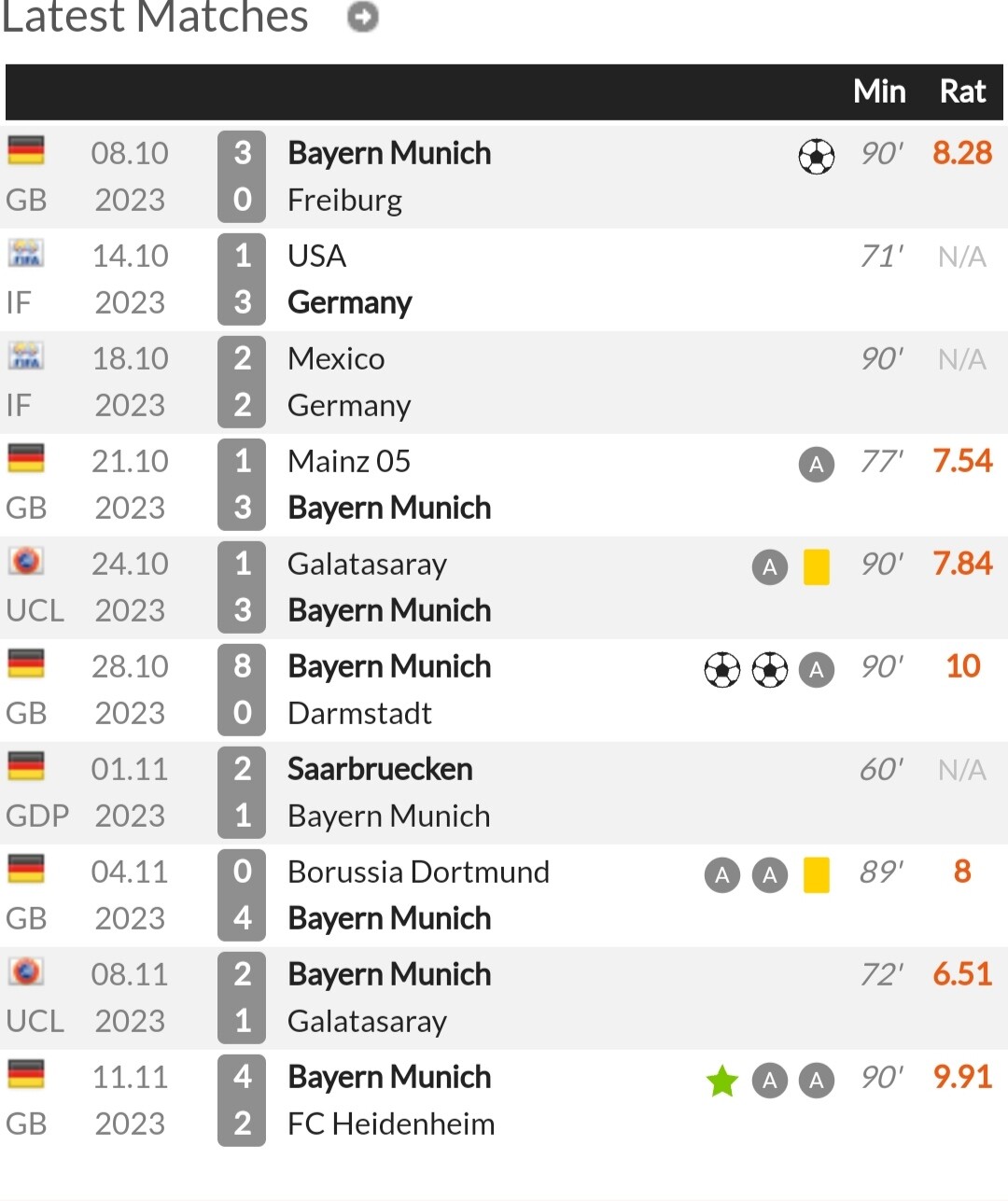Click green star icon in Heidenheim match
Screen dimensions: 1008x1201
point(722,1081)
